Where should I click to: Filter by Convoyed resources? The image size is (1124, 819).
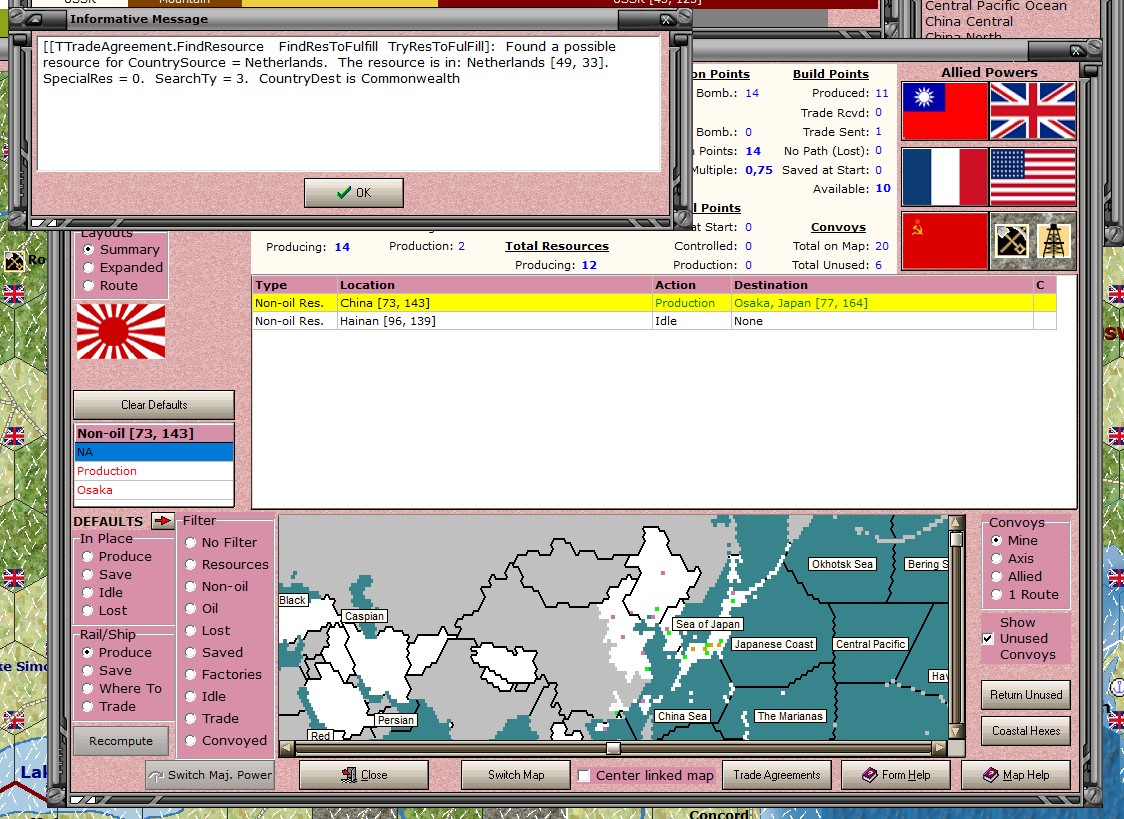191,741
